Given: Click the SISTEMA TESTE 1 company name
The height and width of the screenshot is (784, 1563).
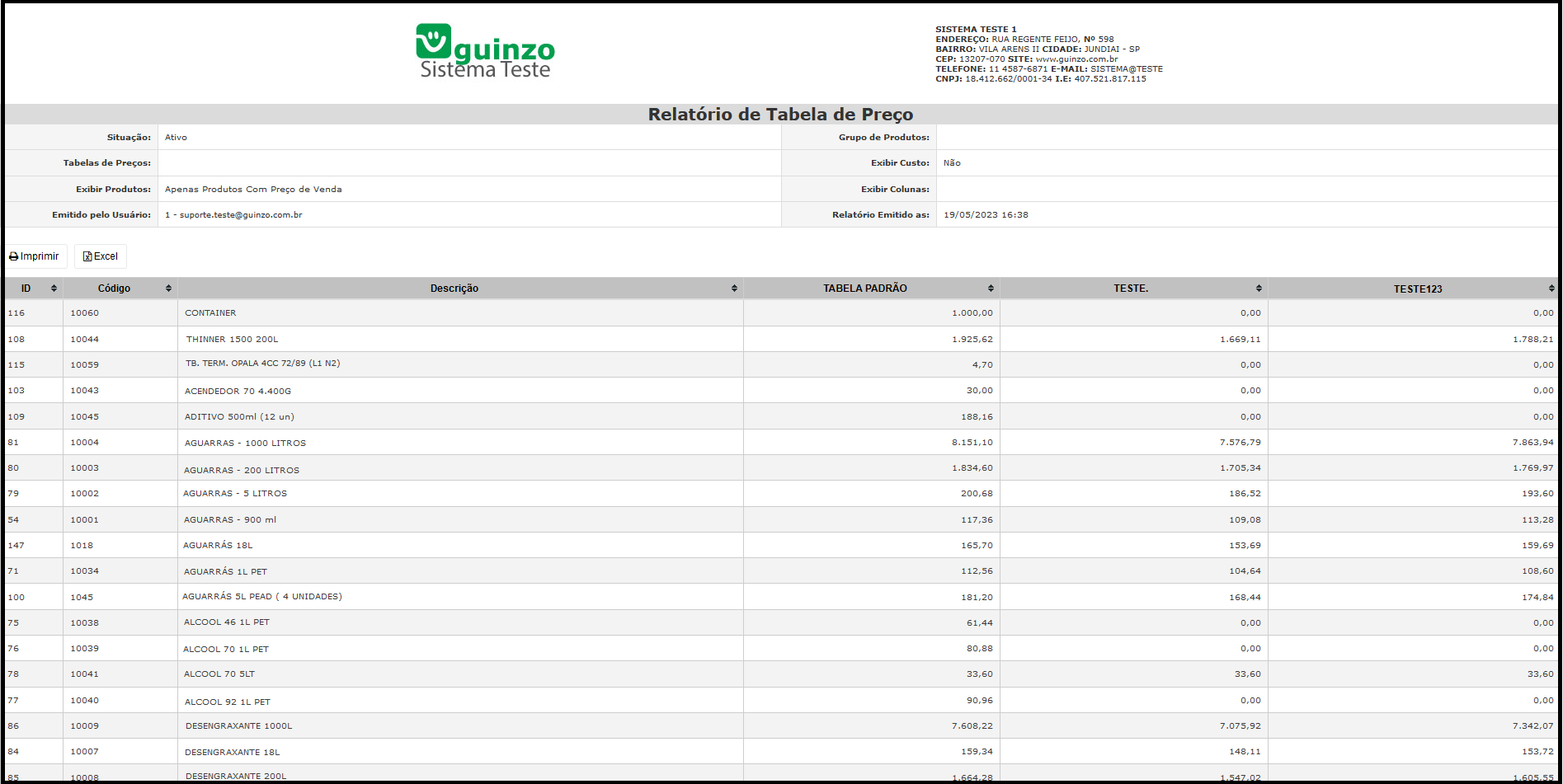Looking at the screenshot, I should 976,30.
